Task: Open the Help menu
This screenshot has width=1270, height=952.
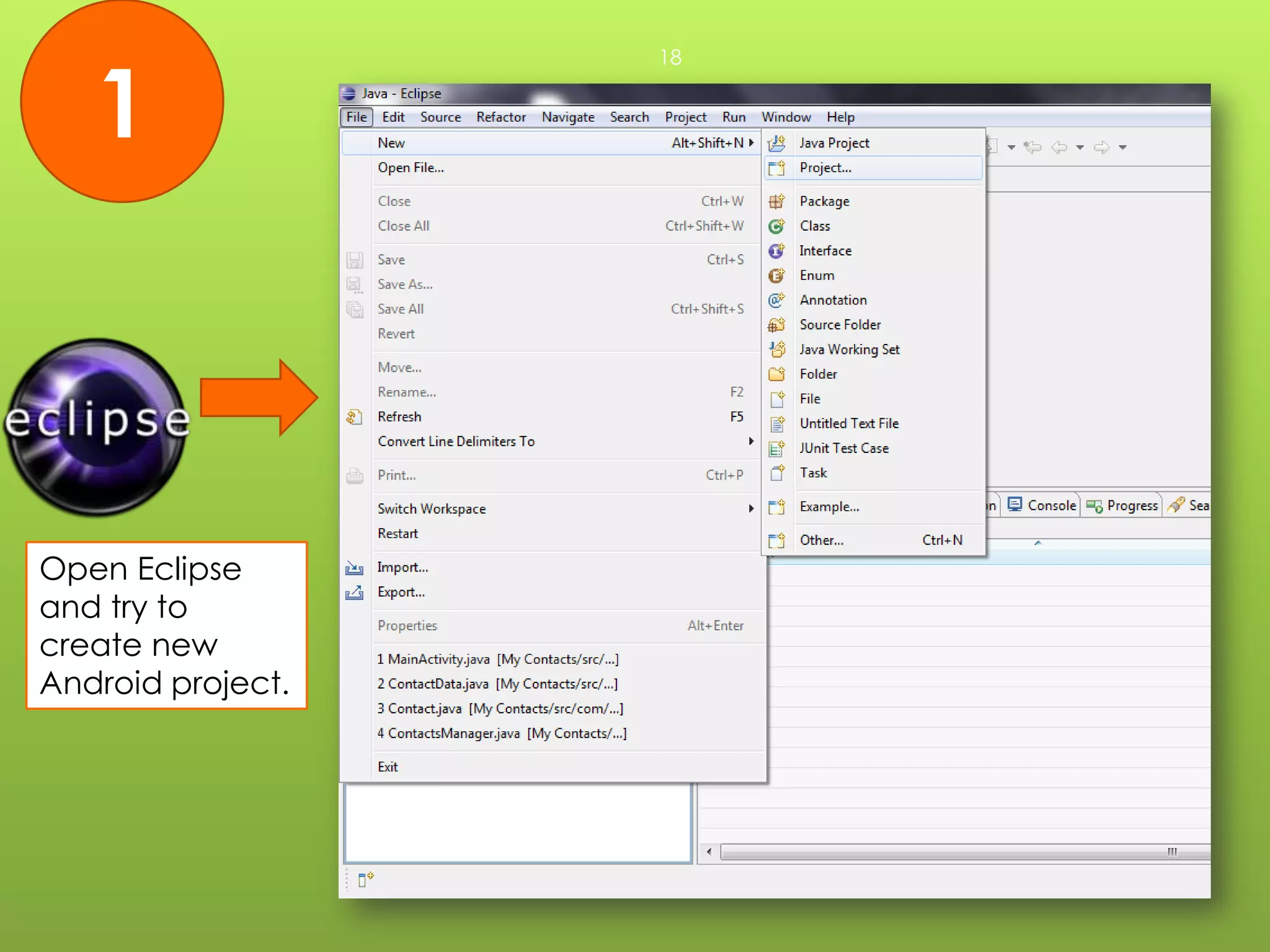Action: pos(841,117)
